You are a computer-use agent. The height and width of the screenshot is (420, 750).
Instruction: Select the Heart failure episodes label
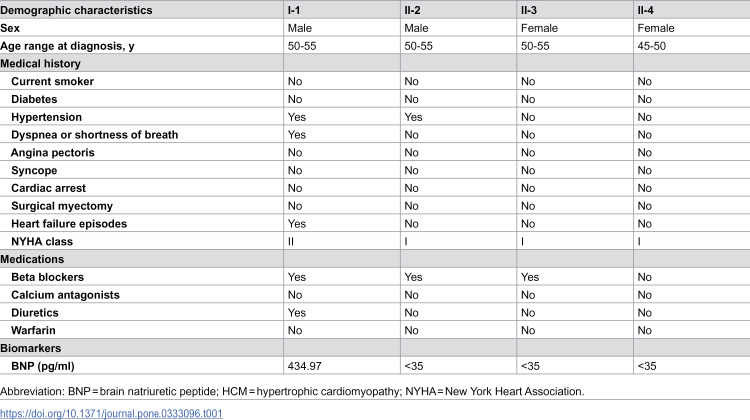pyautogui.click(x=69, y=224)
